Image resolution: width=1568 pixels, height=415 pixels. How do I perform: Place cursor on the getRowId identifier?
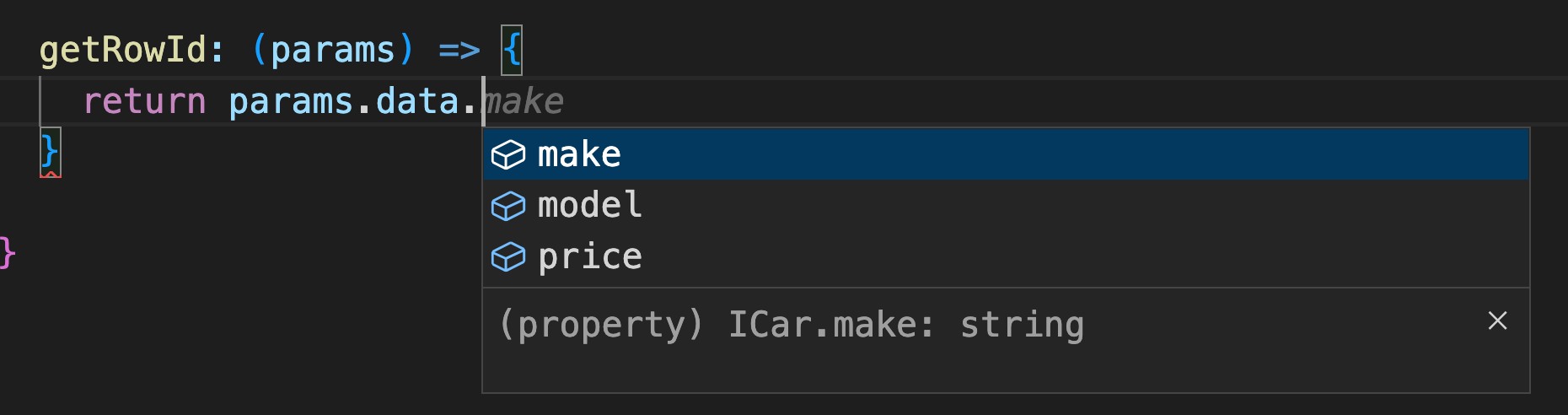pyautogui.click(x=122, y=50)
